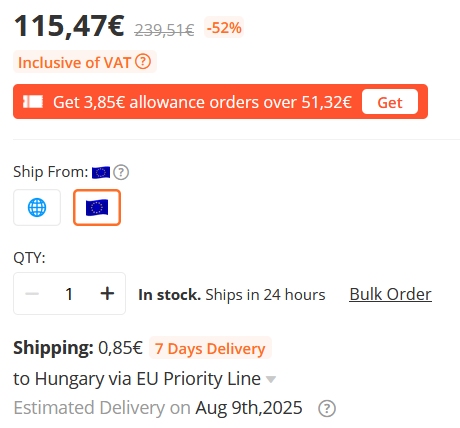Click the -52% discount badge

point(224,27)
